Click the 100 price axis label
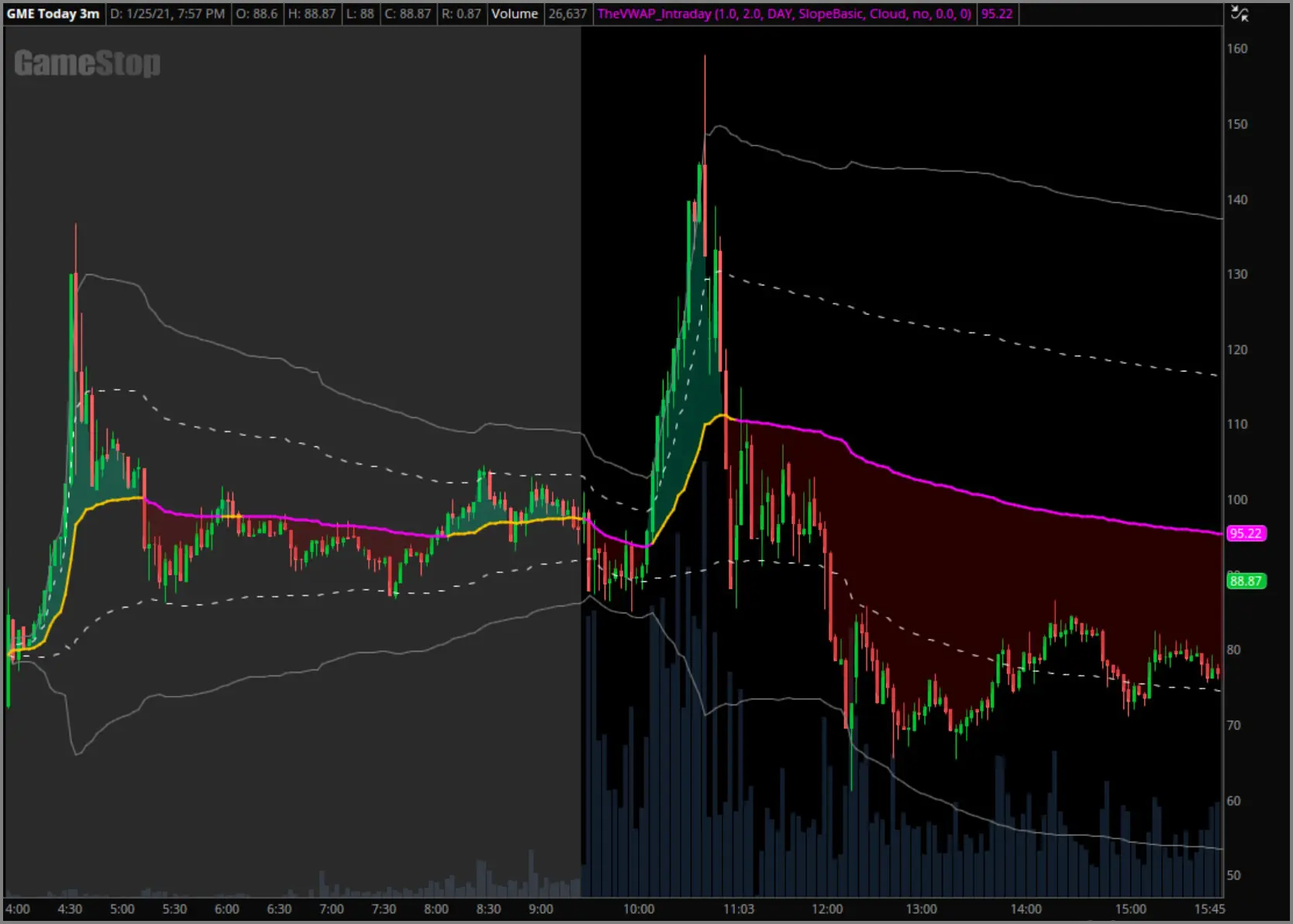This screenshot has width=1293, height=924. (1237, 500)
